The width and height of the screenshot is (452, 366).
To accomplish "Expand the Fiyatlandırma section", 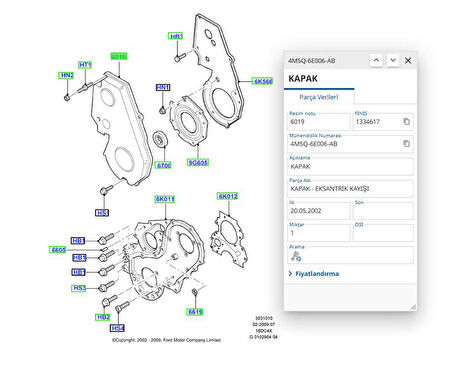I will [x=314, y=274].
